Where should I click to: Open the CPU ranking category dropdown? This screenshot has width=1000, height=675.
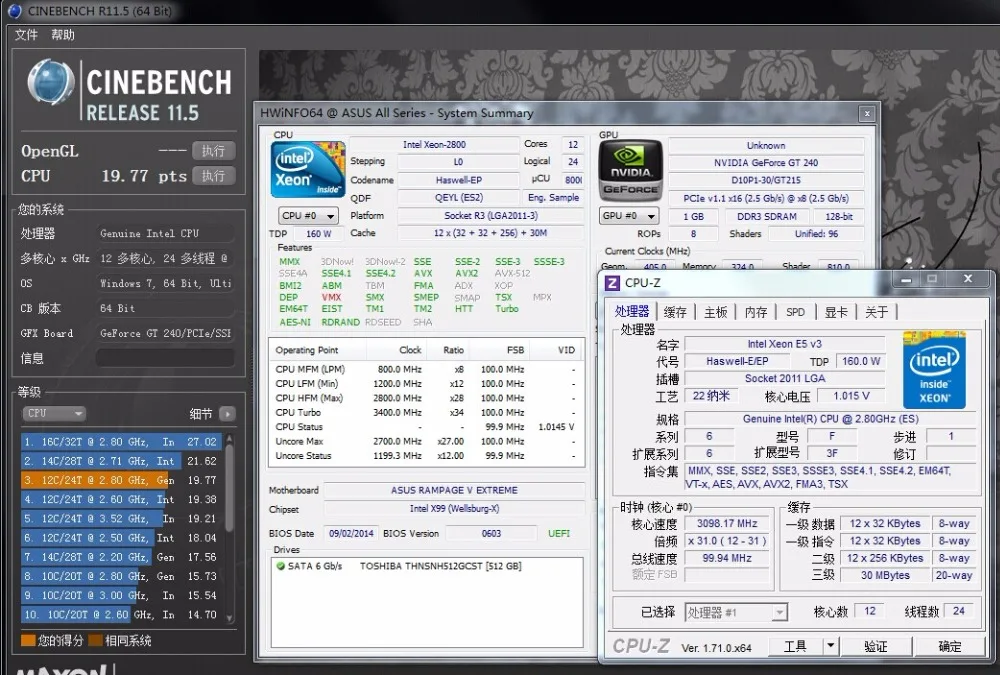click(54, 413)
